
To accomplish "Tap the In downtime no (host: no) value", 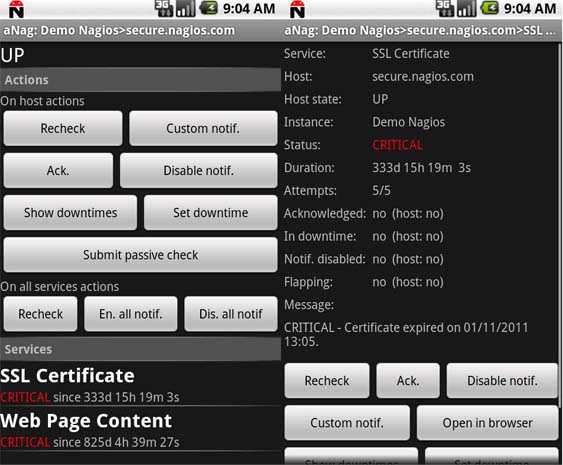I will click(x=408, y=237).
